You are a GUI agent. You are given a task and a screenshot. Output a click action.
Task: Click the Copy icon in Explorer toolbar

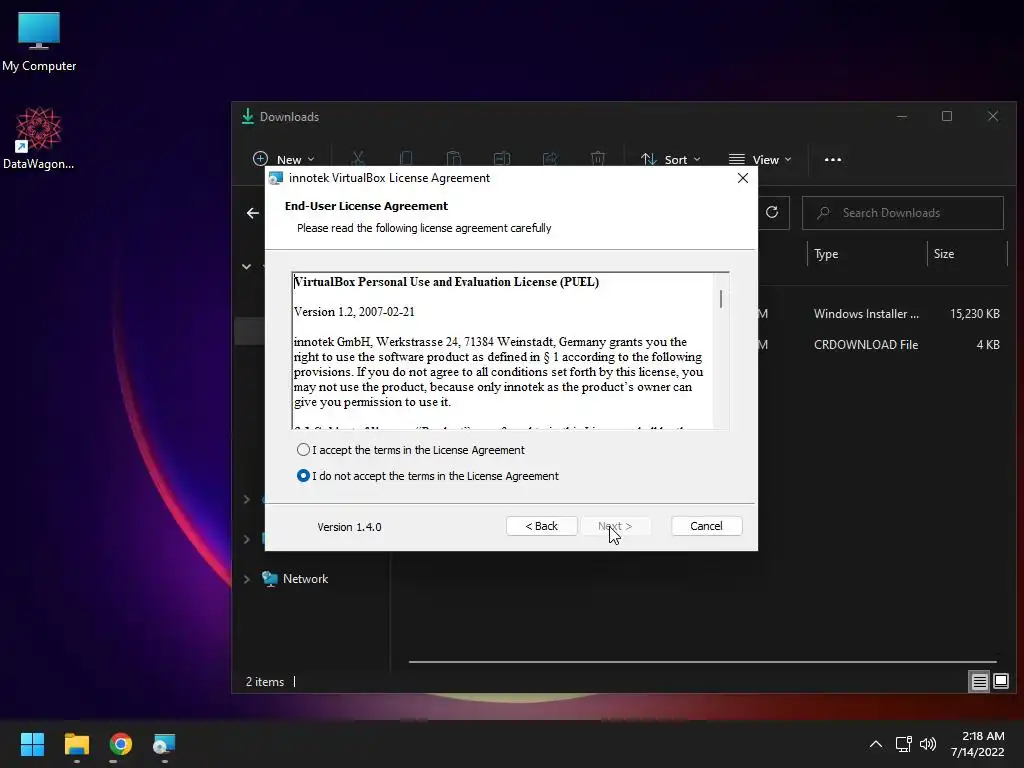406,159
